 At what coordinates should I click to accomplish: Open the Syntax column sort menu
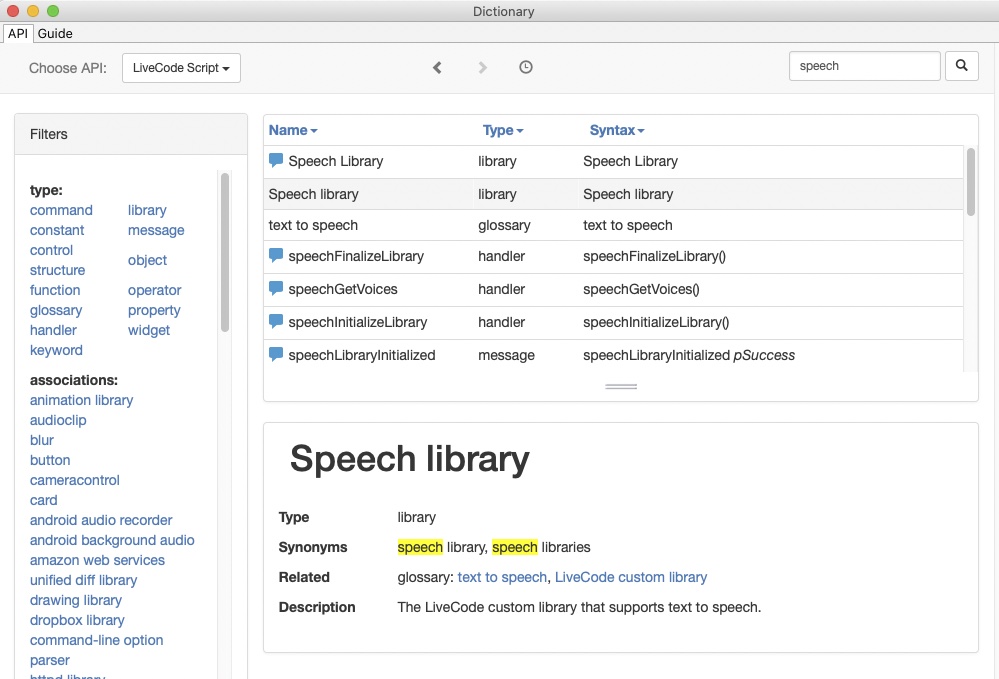click(x=616, y=130)
